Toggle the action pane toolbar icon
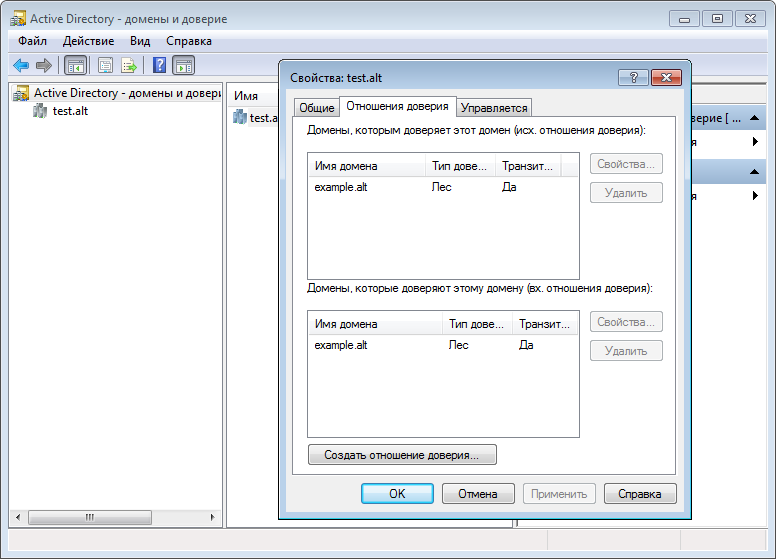Screen dimensions: 776x559 [x=184, y=65]
